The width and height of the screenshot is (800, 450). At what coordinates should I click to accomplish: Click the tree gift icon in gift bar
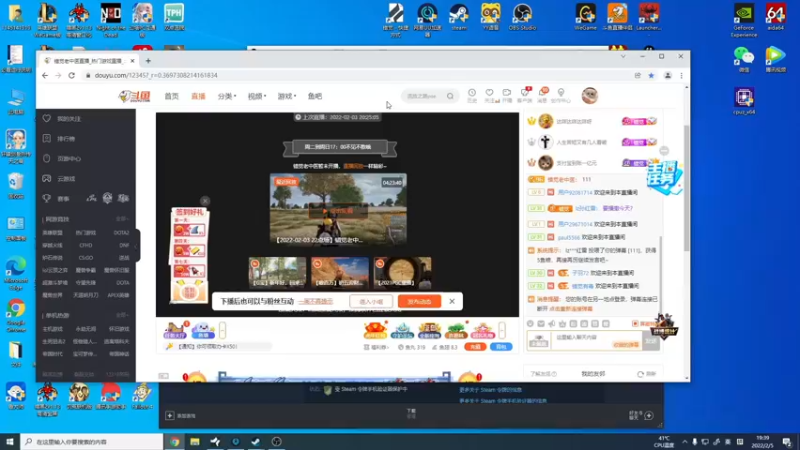456,331
